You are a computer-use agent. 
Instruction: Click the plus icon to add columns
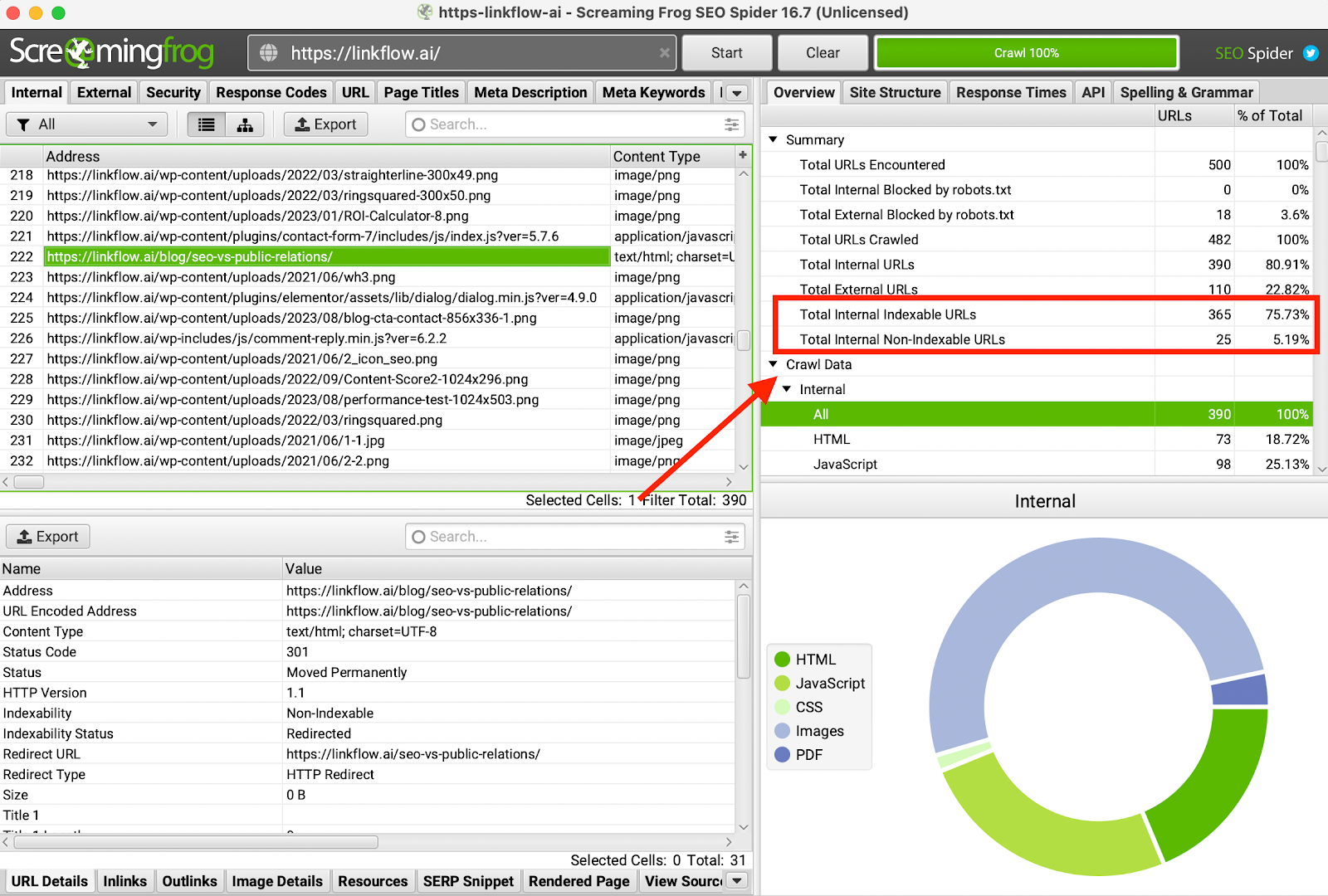743,155
